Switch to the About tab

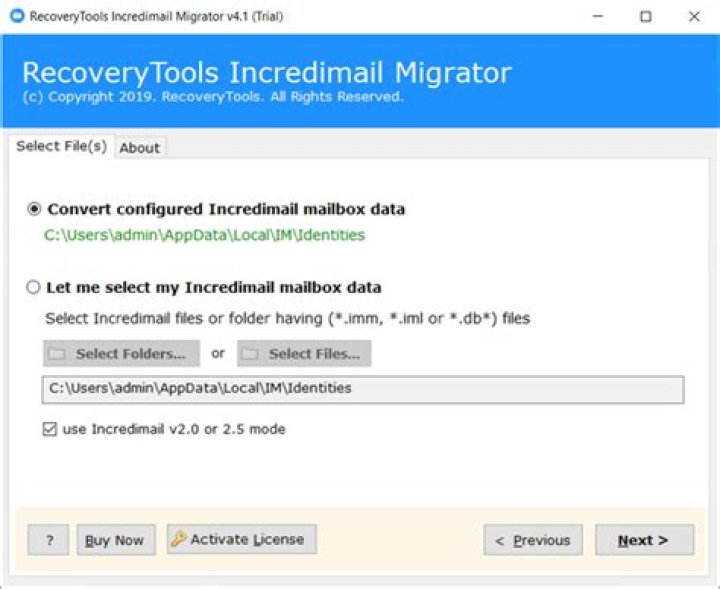[140, 148]
